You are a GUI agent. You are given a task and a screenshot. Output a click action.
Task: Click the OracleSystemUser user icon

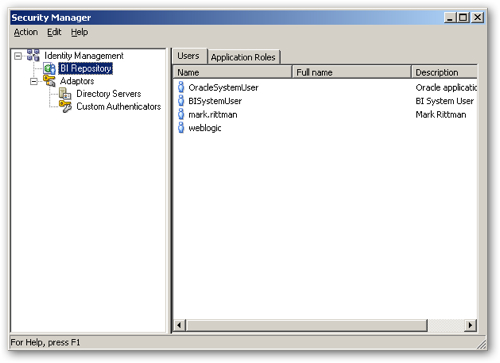181,87
